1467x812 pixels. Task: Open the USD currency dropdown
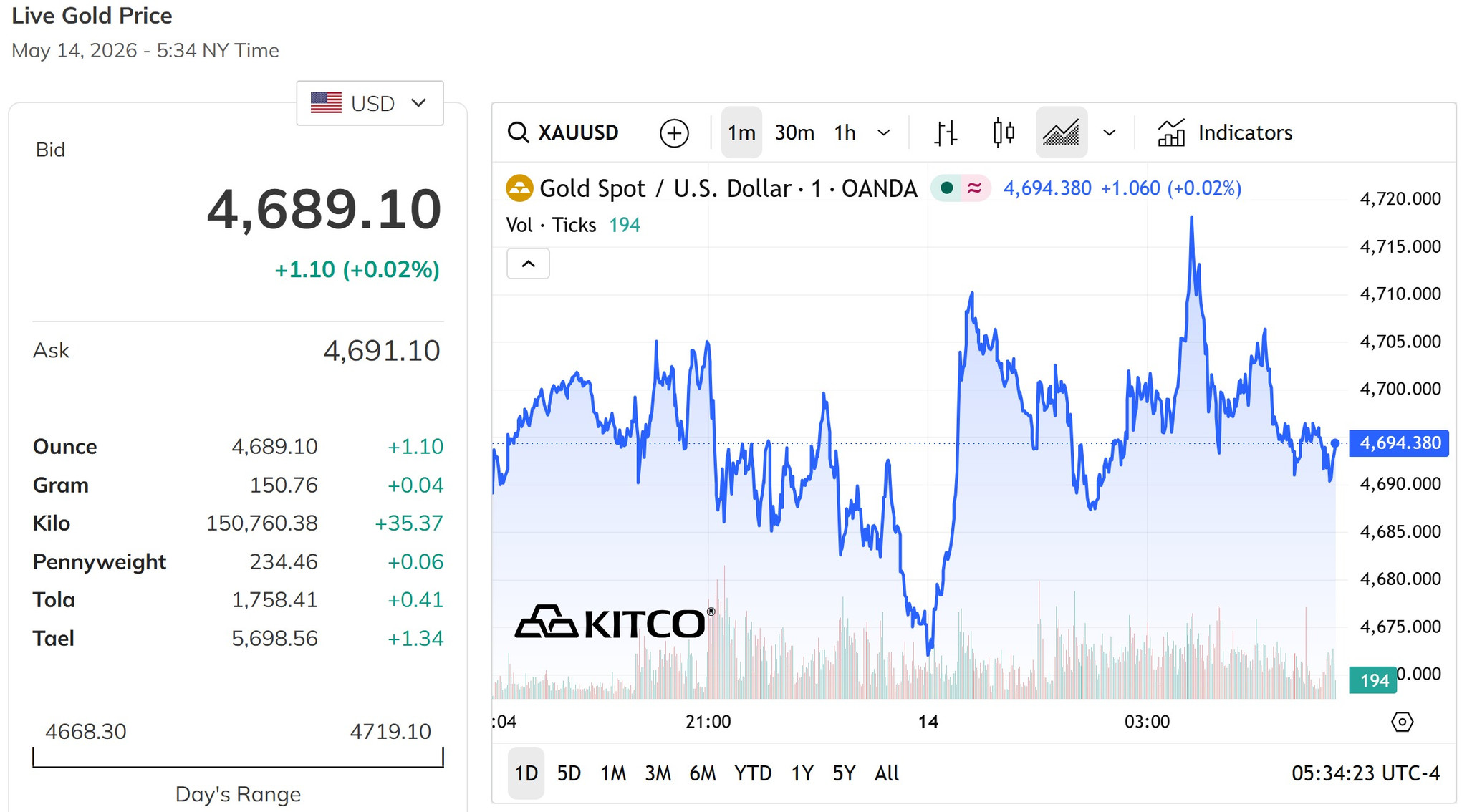pos(370,103)
